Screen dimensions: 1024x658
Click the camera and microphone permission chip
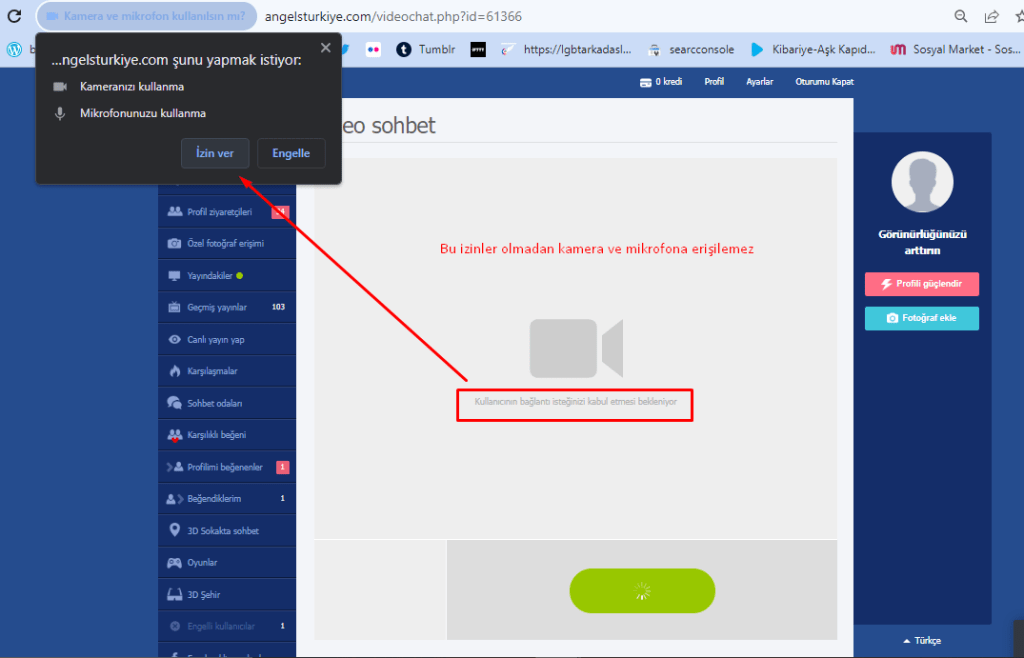[x=146, y=17]
